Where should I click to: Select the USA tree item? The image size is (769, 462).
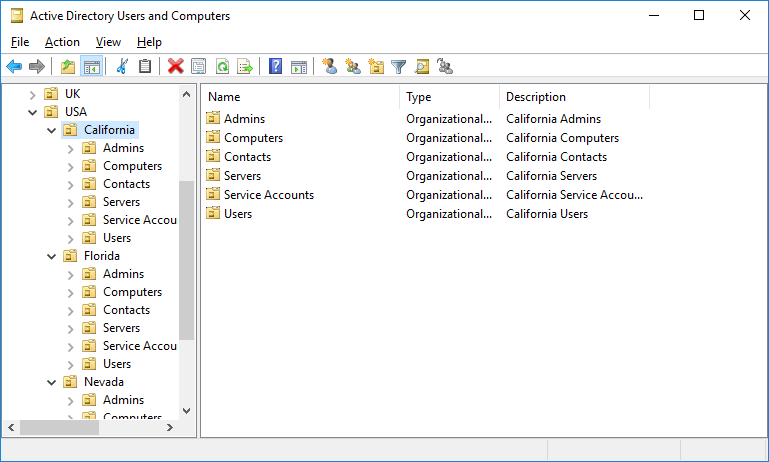tap(76, 112)
